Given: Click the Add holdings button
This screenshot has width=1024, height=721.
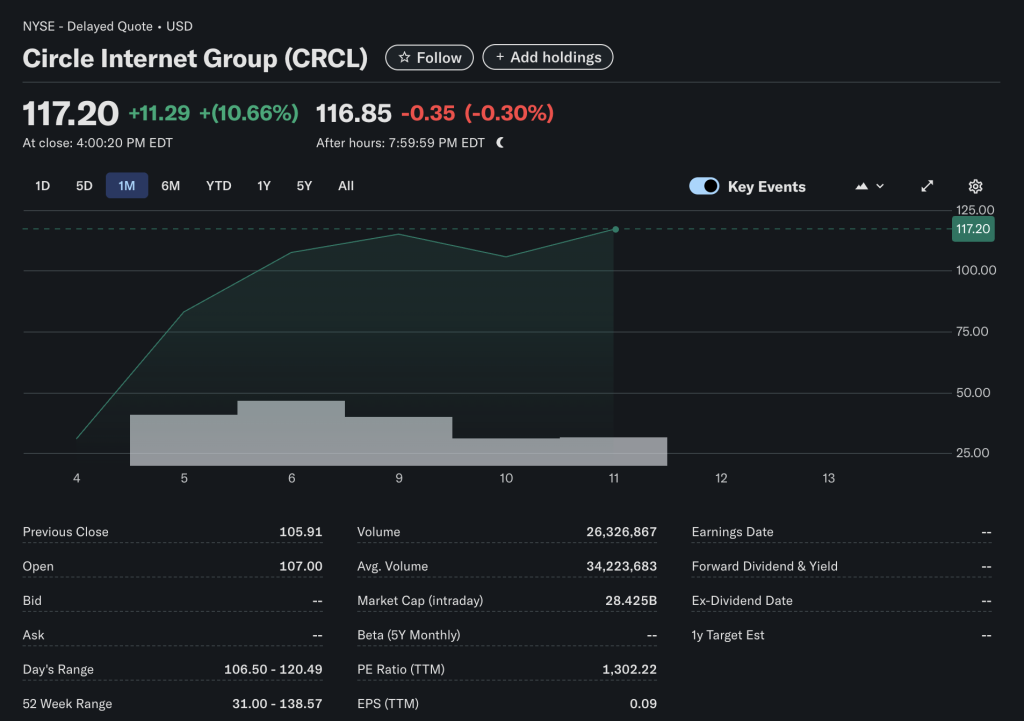Looking at the screenshot, I should click(547, 57).
